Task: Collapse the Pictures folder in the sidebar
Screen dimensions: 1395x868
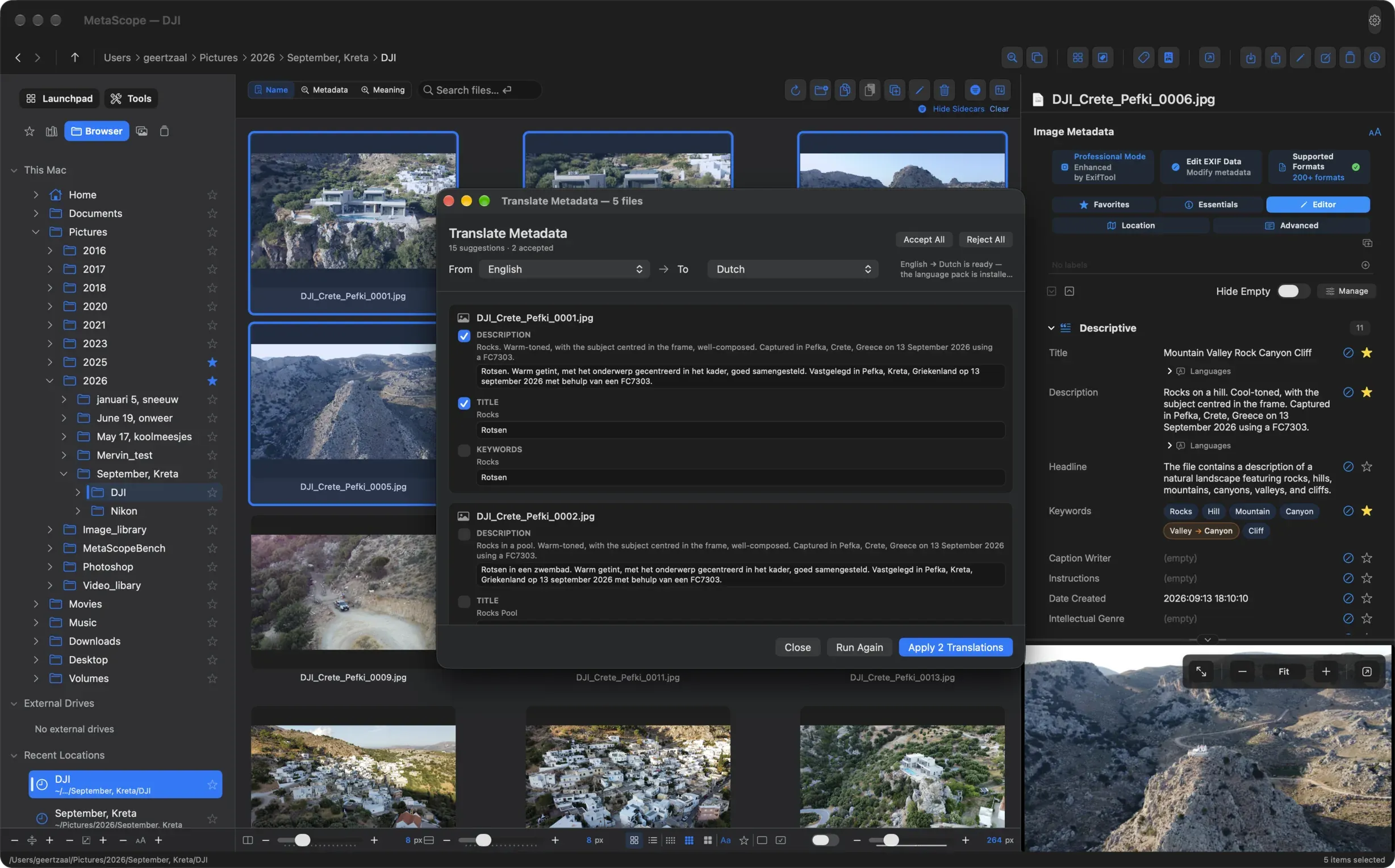Action: 36,232
